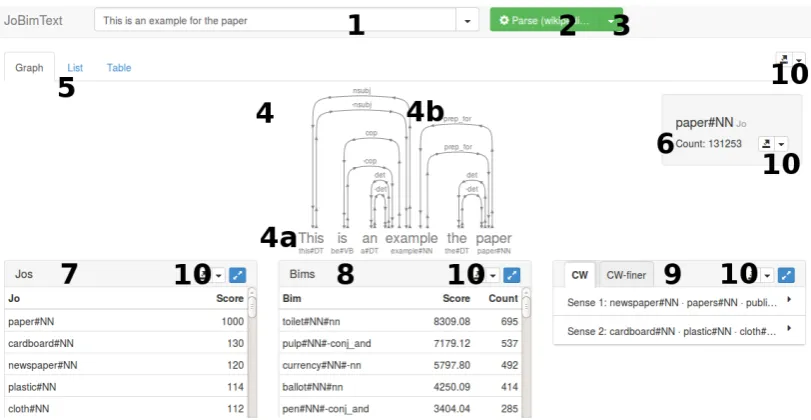Click the Sense 2 cardboard#NN entry text
811x420 pixels.
click(672, 332)
